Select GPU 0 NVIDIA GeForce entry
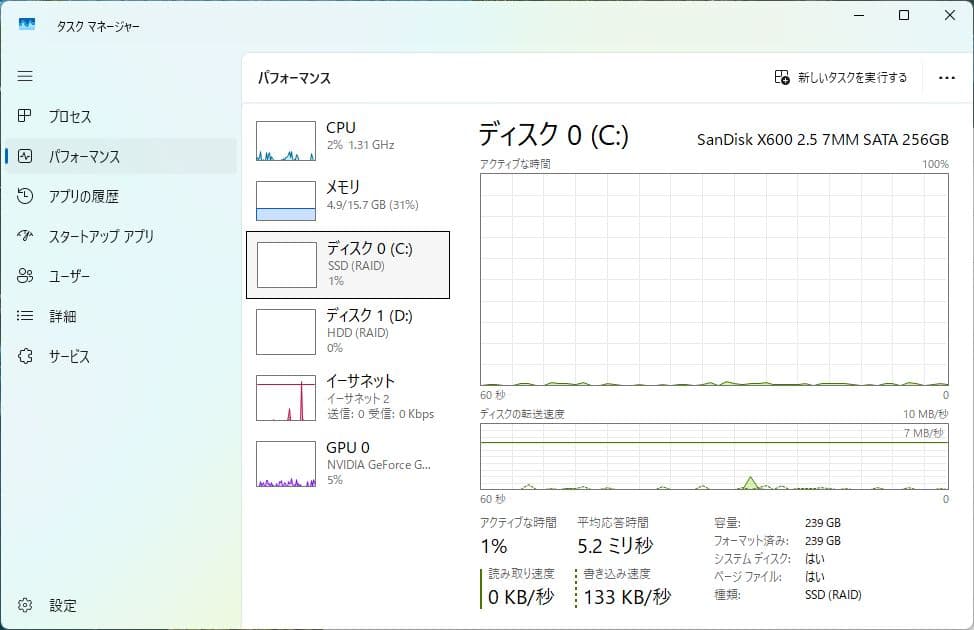 pyautogui.click(x=348, y=463)
